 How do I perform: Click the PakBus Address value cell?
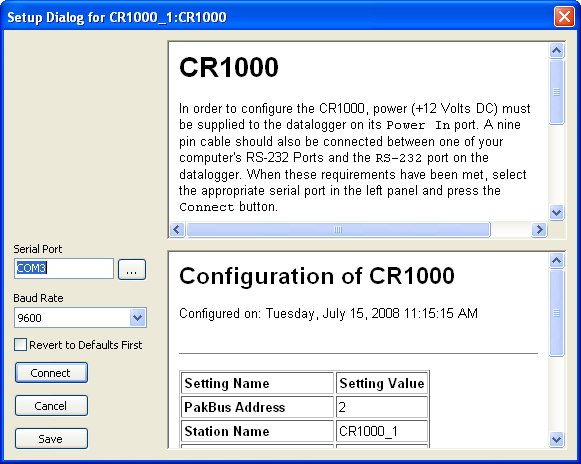[x=382, y=407]
